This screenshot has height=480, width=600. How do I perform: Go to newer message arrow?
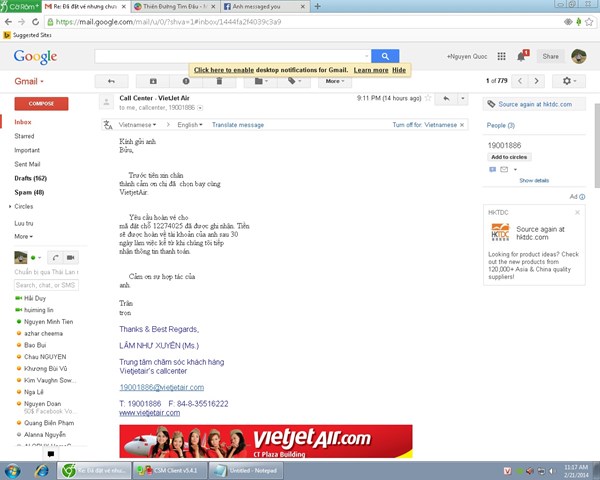pos(520,81)
